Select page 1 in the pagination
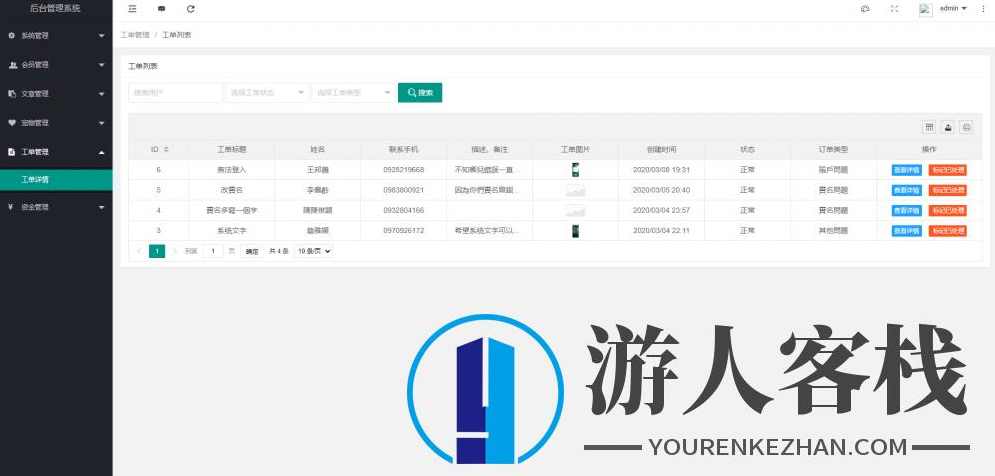The width and height of the screenshot is (995, 476). (x=157, y=251)
